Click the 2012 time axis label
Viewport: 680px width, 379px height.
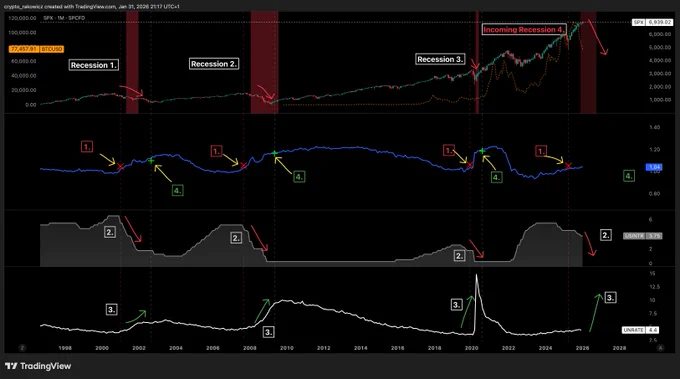tap(324, 348)
